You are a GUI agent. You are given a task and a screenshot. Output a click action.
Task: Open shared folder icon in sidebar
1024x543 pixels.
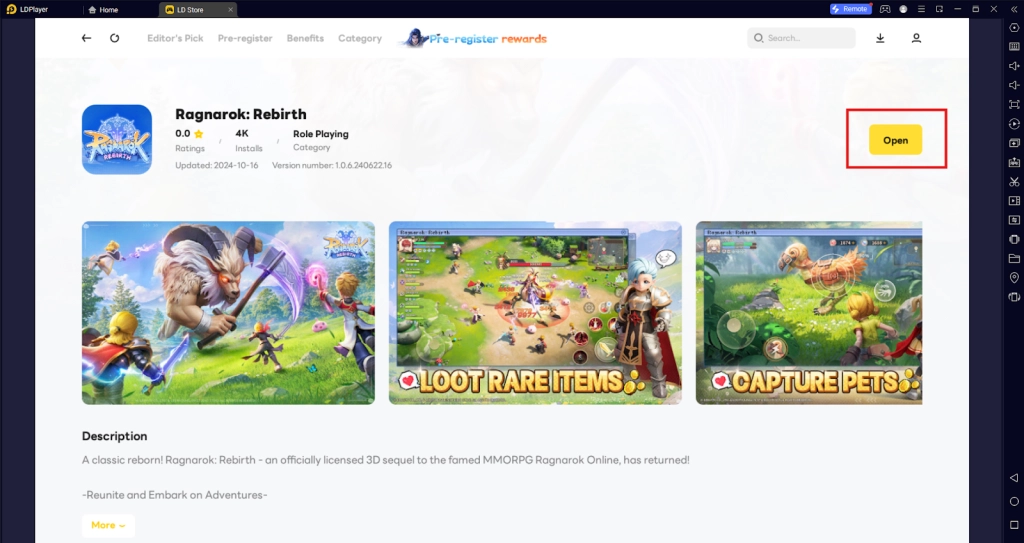coord(1014,258)
